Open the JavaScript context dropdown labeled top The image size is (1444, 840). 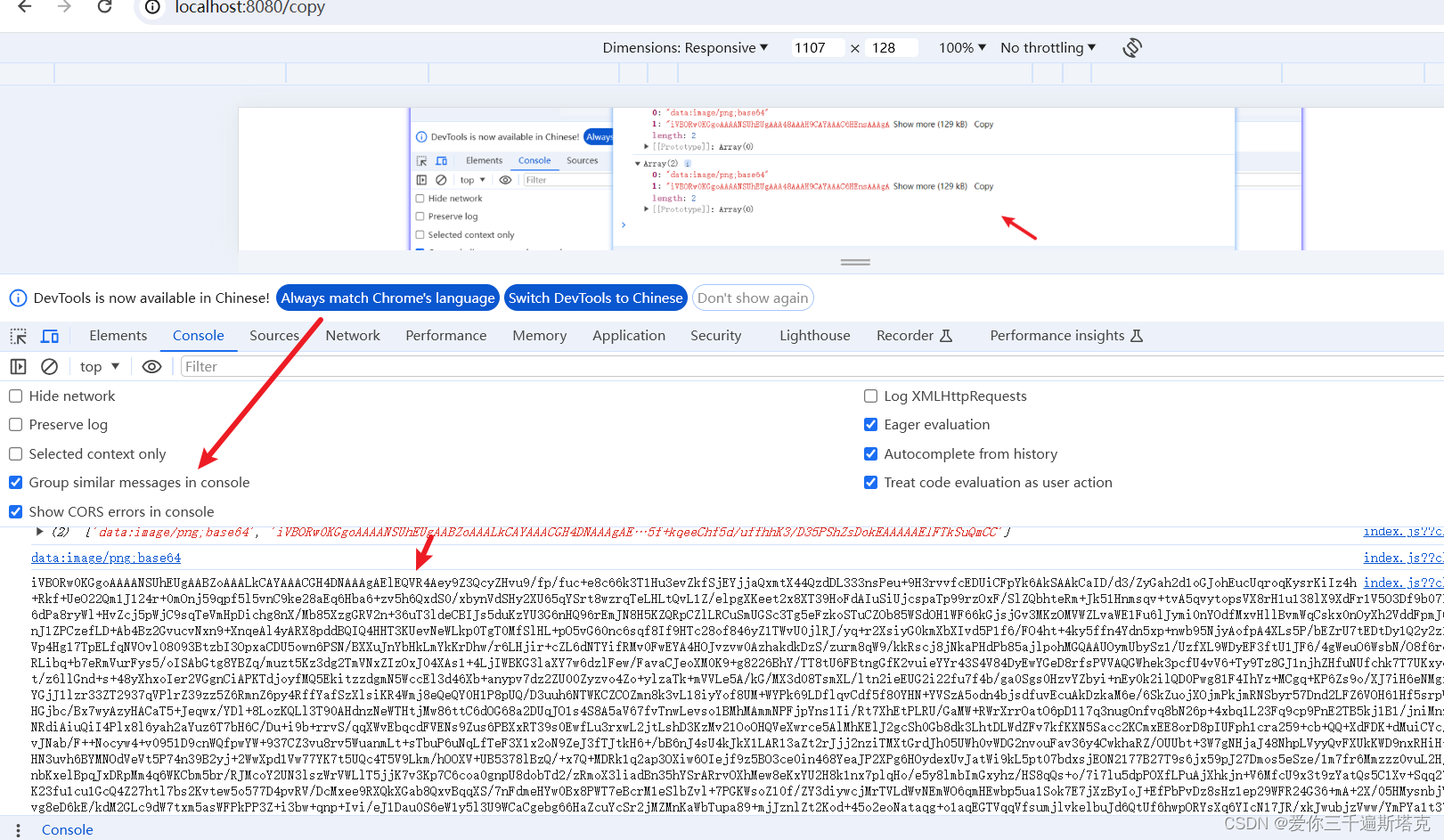[x=98, y=366]
